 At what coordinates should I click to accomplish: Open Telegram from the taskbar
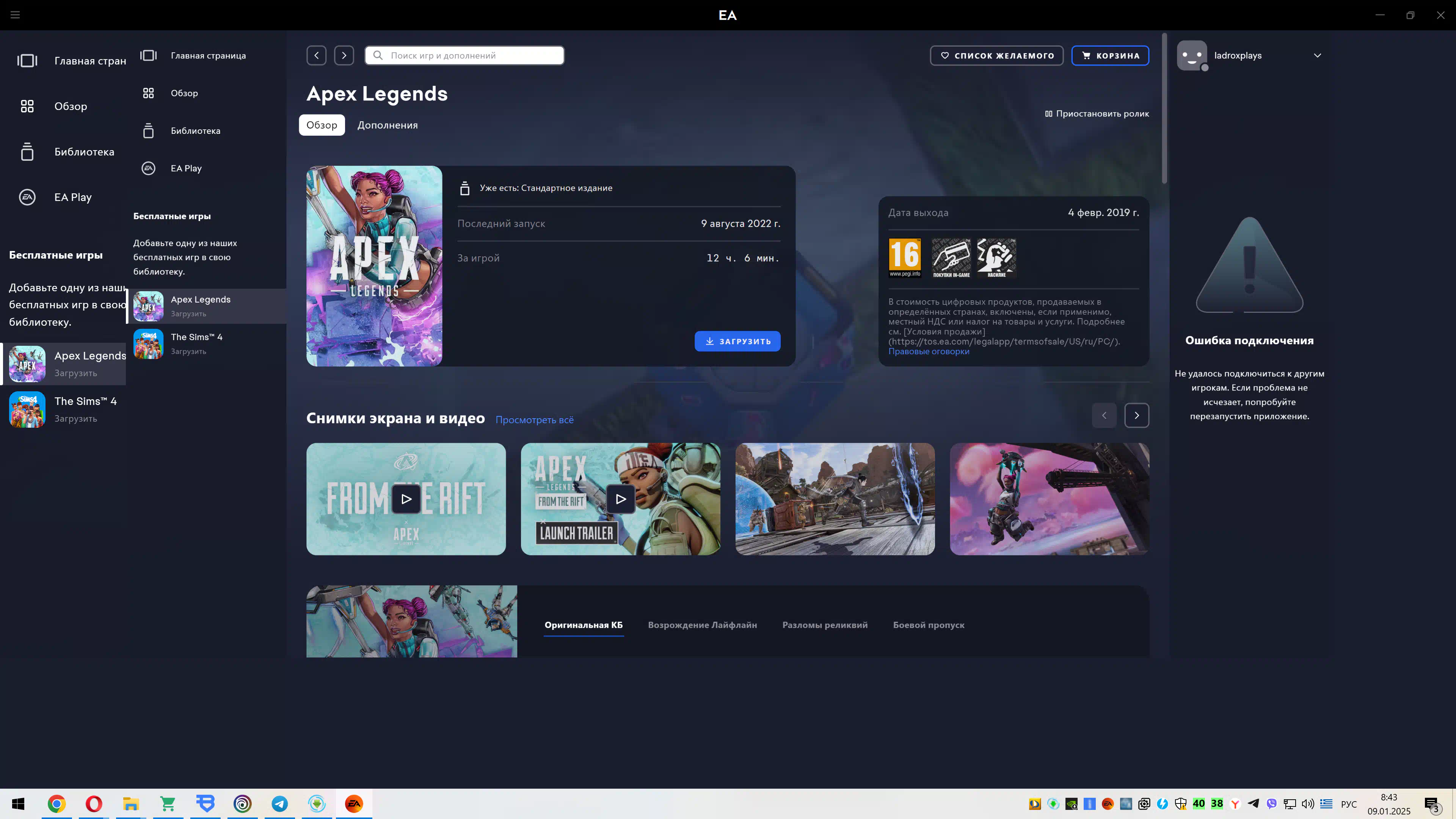point(280,804)
